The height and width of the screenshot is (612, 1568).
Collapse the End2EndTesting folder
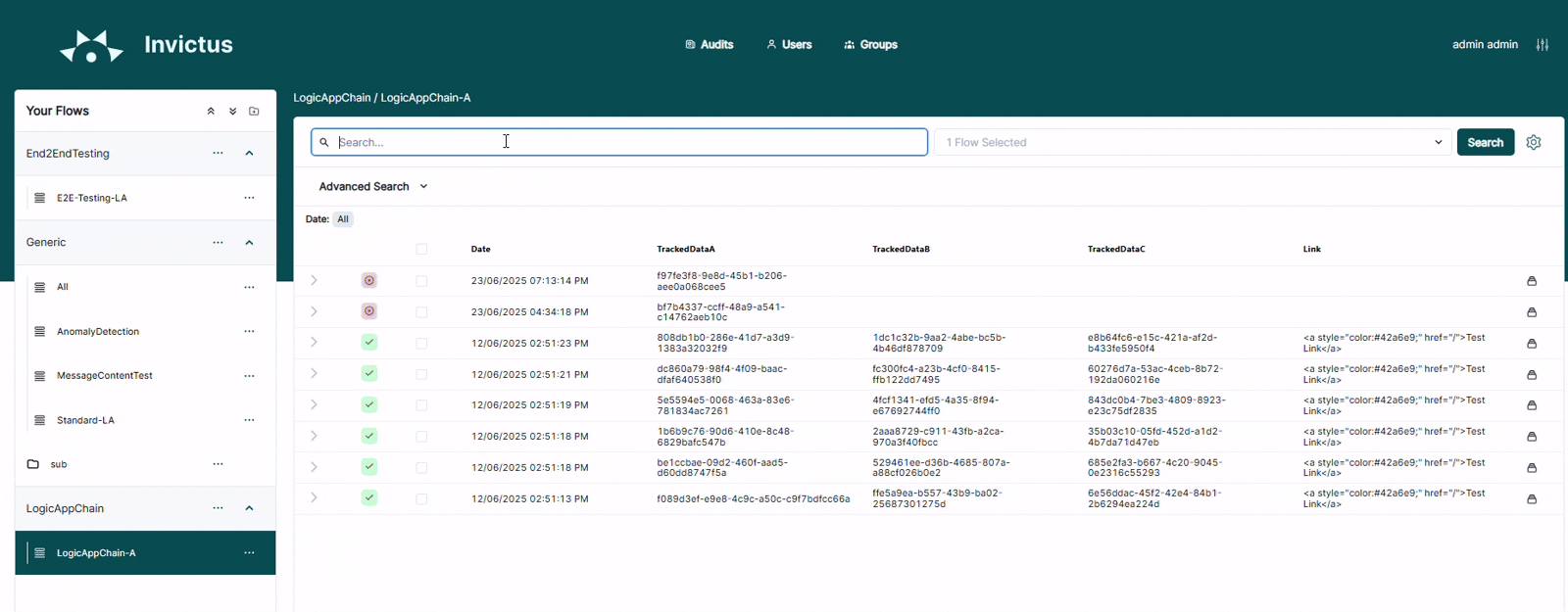pos(249,154)
